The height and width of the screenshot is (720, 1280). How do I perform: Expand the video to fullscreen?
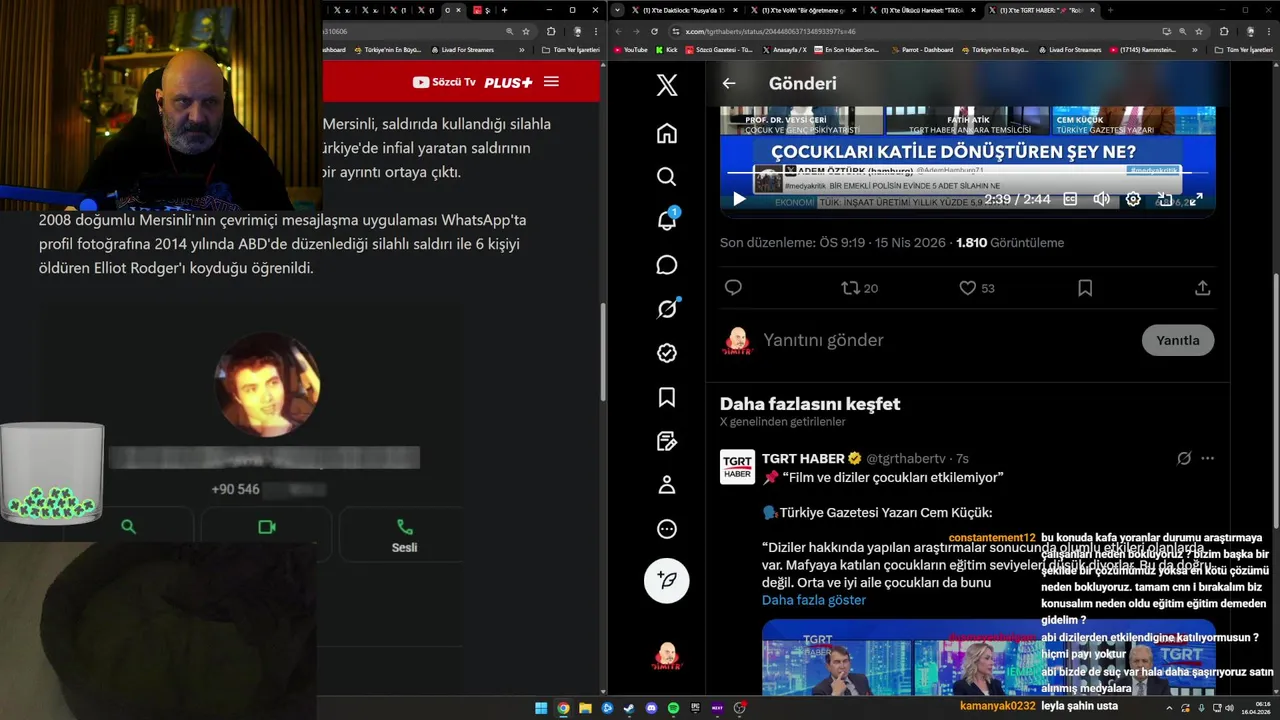pos(1196,199)
